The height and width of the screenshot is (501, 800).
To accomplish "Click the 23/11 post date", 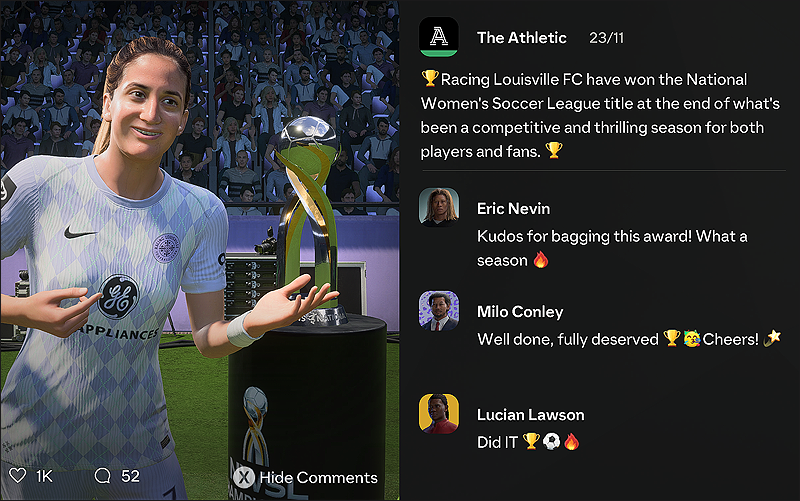I will pos(606,38).
